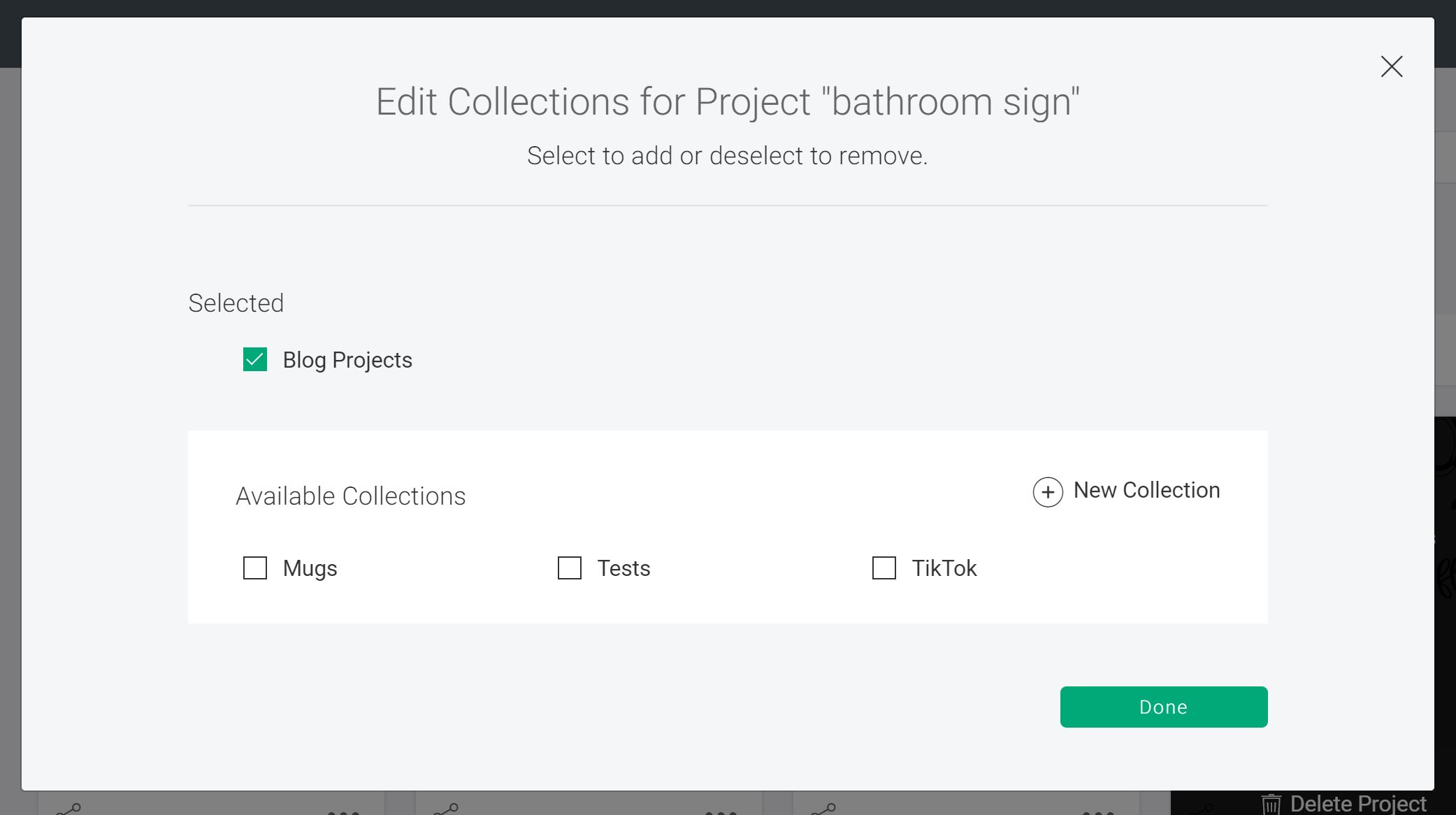1456x815 pixels.
Task: Click the New Collection label
Action: point(1146,490)
